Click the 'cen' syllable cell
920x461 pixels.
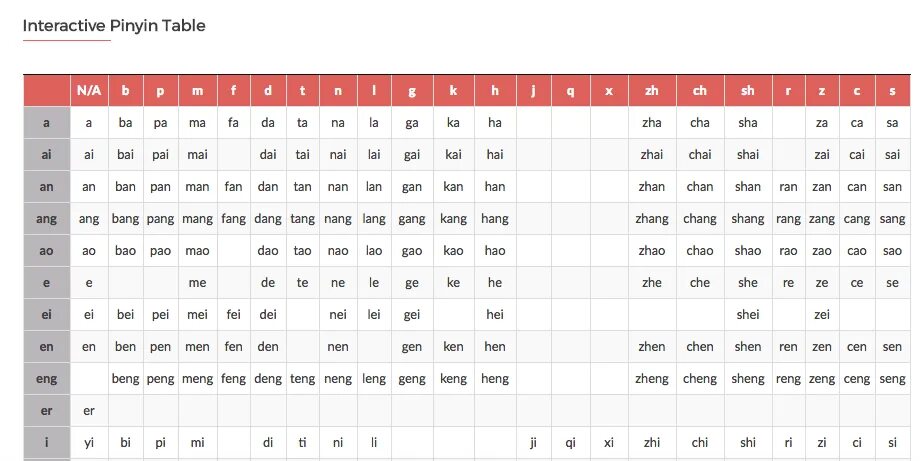pyautogui.click(x=857, y=347)
